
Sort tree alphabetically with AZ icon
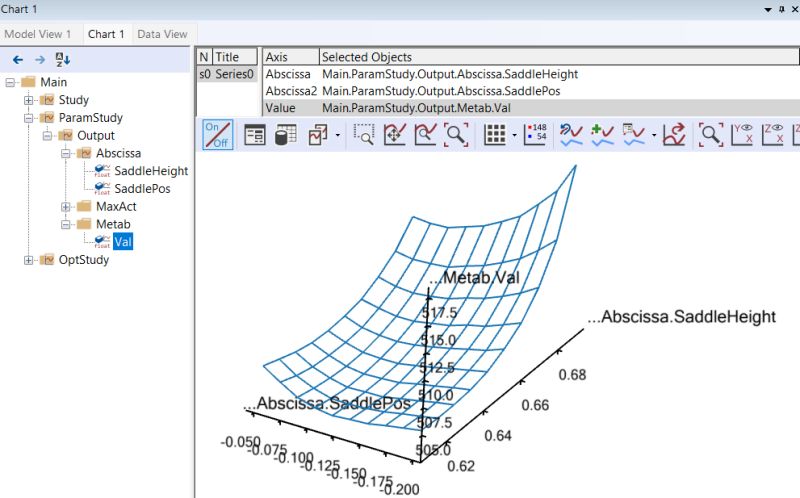(x=62, y=60)
